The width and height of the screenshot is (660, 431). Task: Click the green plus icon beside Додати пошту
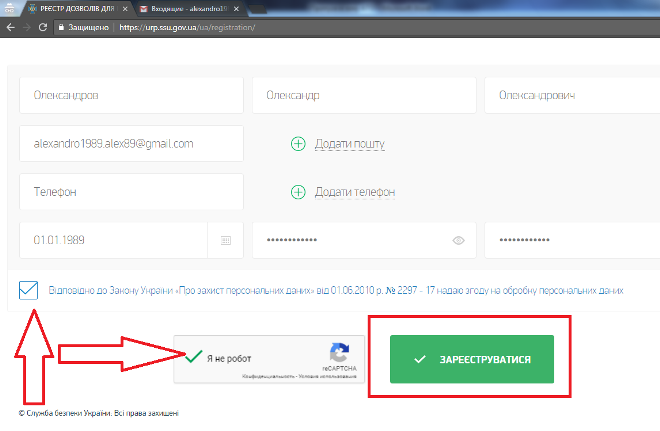pos(298,144)
